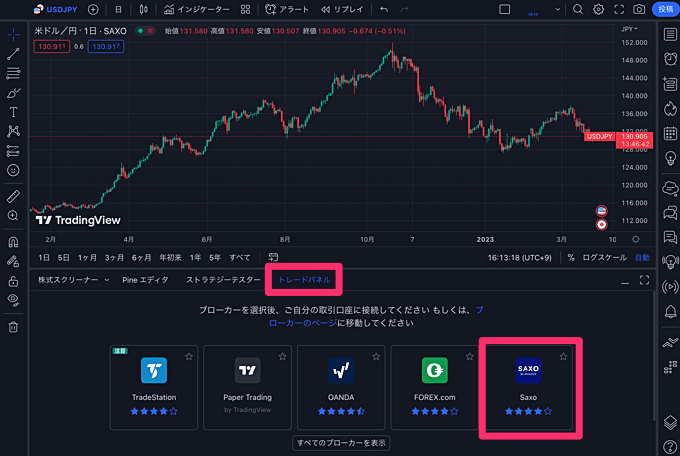Toggle ログスケール log scale

pyautogui.click(x=604, y=258)
